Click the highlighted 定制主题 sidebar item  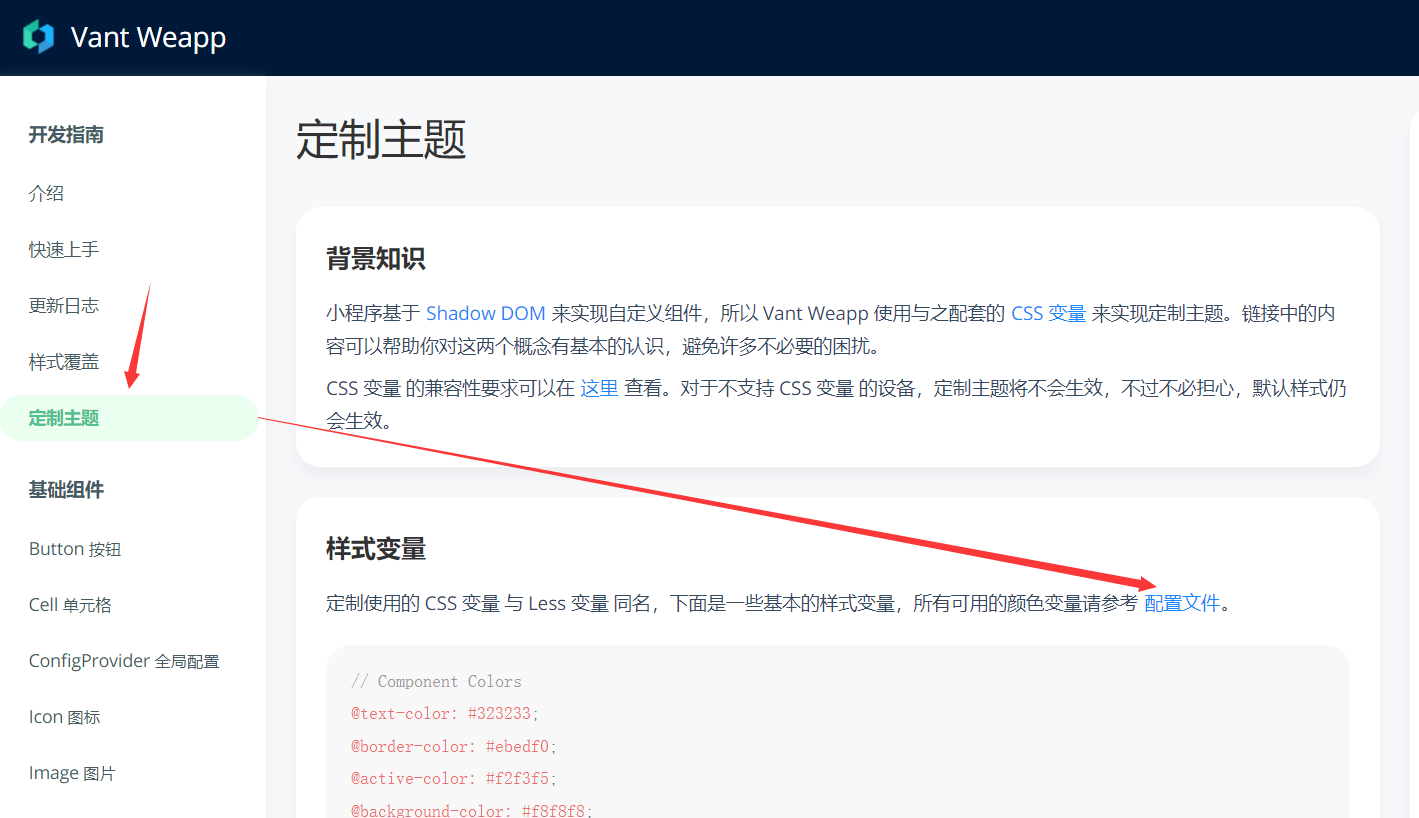point(63,417)
